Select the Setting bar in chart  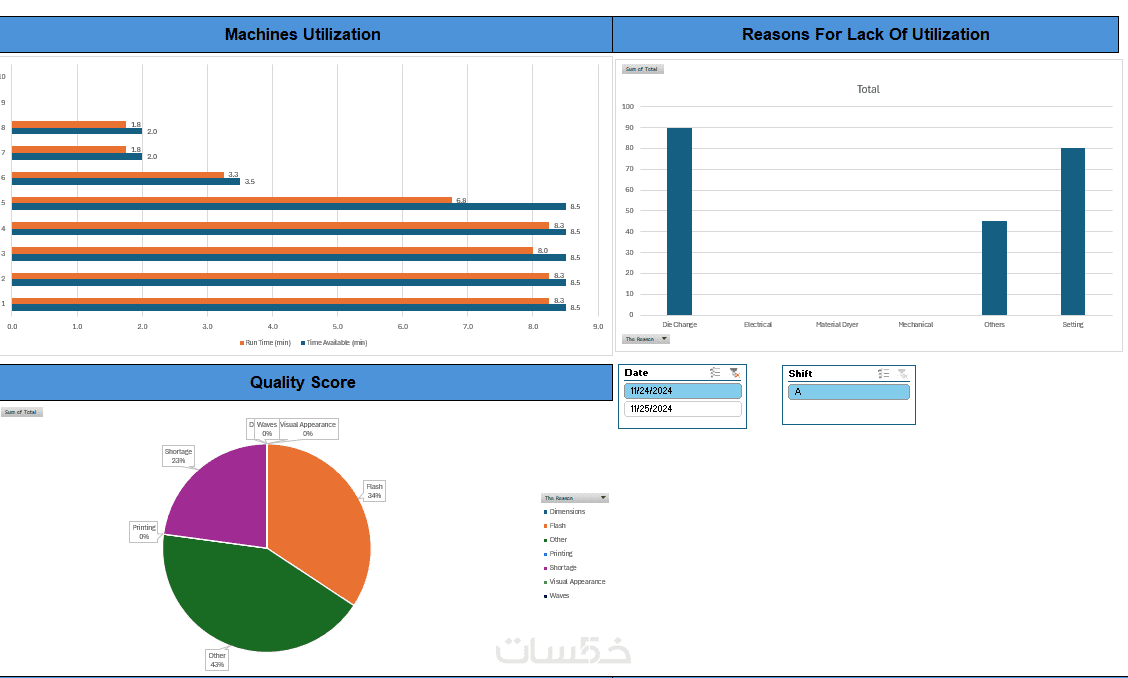point(1073,231)
